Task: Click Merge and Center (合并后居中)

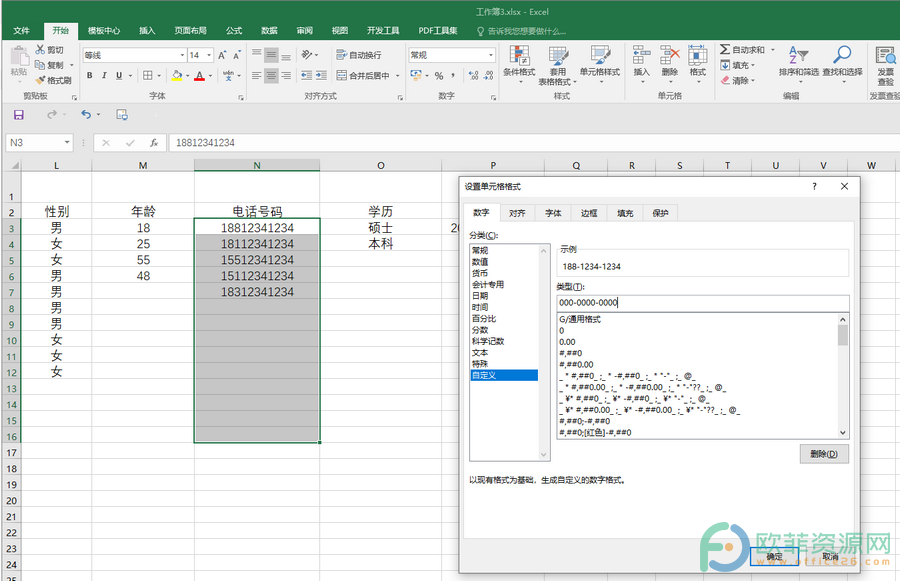Action: tap(363, 75)
